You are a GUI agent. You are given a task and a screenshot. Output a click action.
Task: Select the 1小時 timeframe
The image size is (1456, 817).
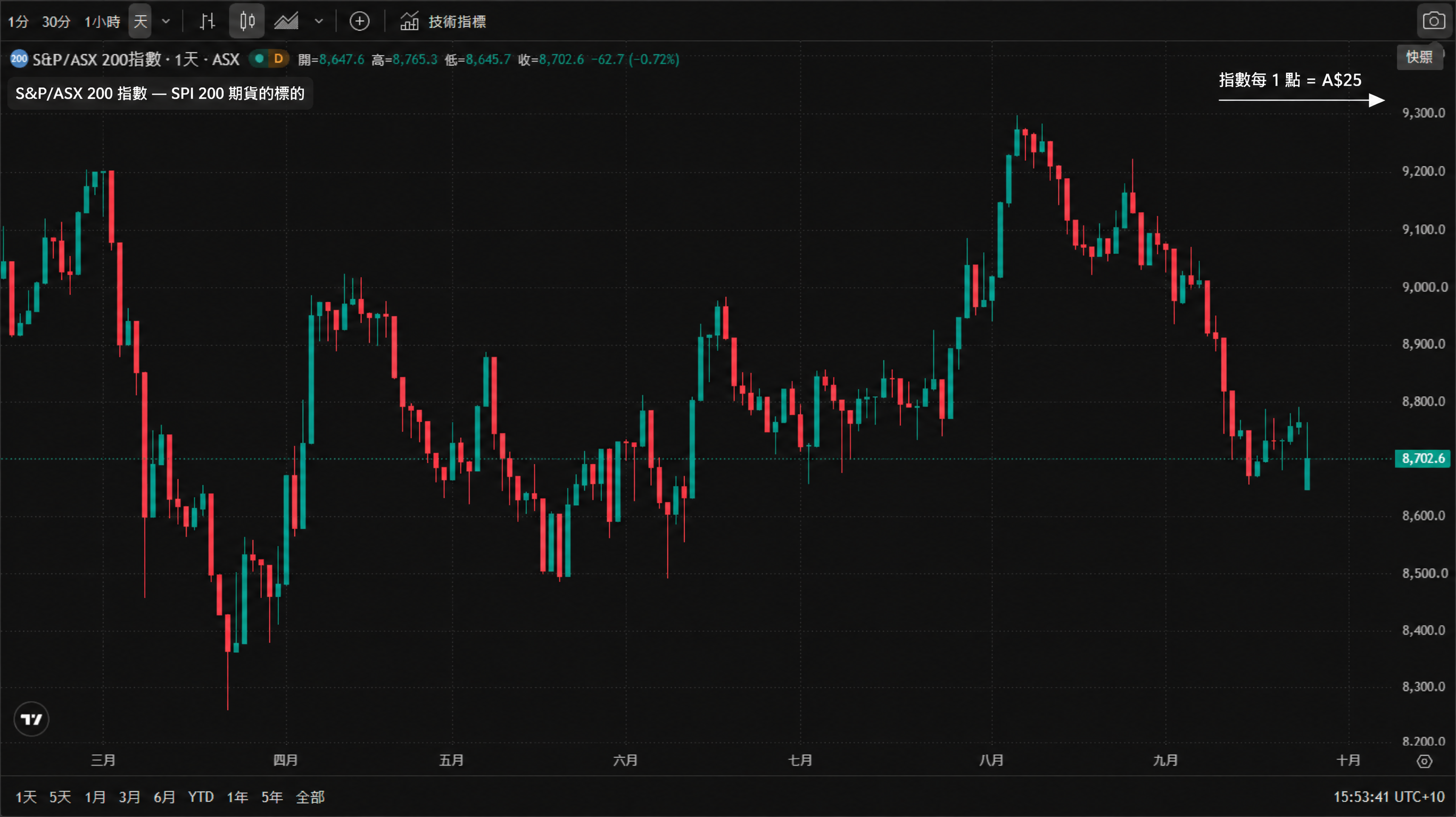tap(102, 21)
